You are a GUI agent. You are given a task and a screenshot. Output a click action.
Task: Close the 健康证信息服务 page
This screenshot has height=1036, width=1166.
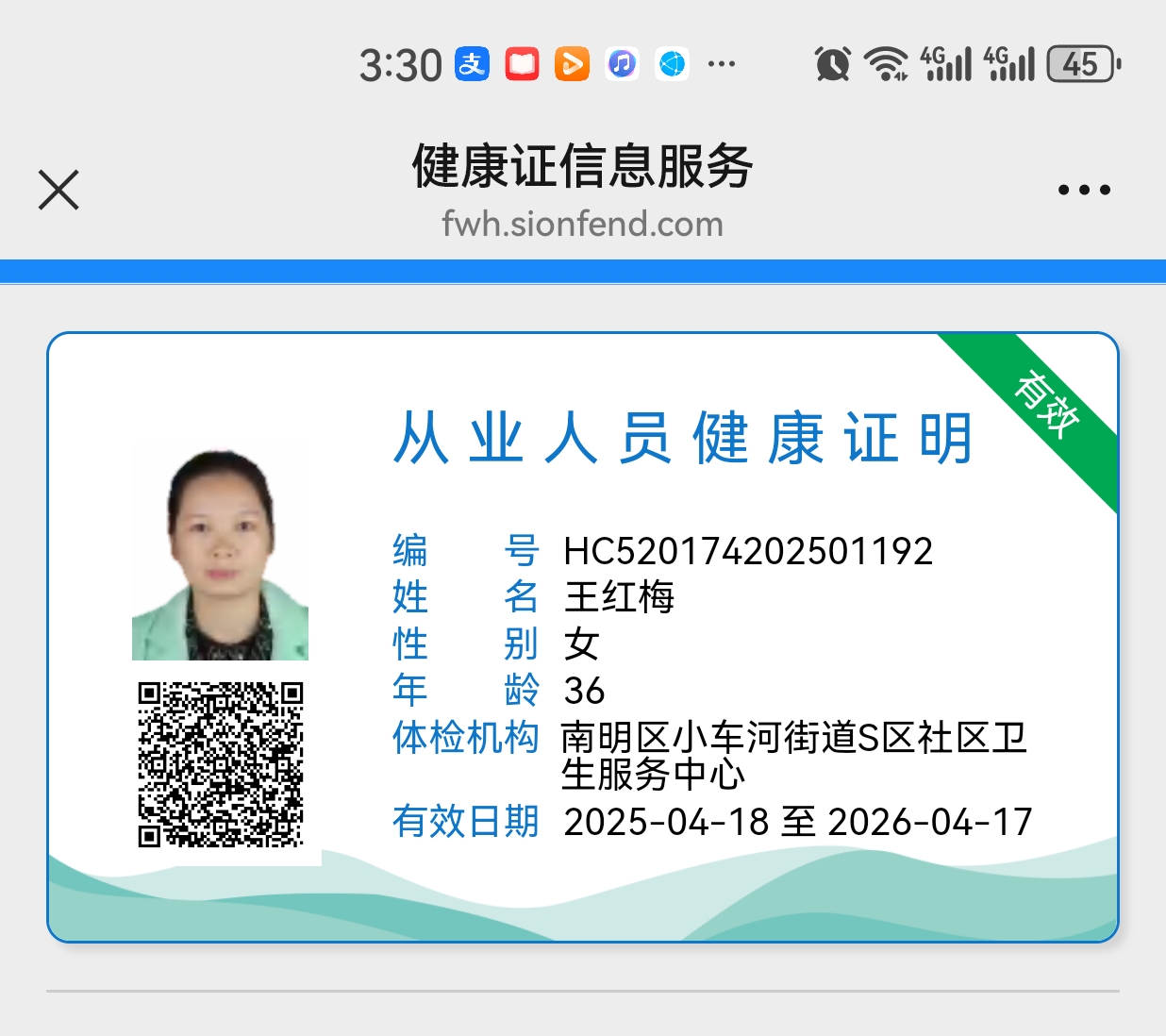point(58,190)
